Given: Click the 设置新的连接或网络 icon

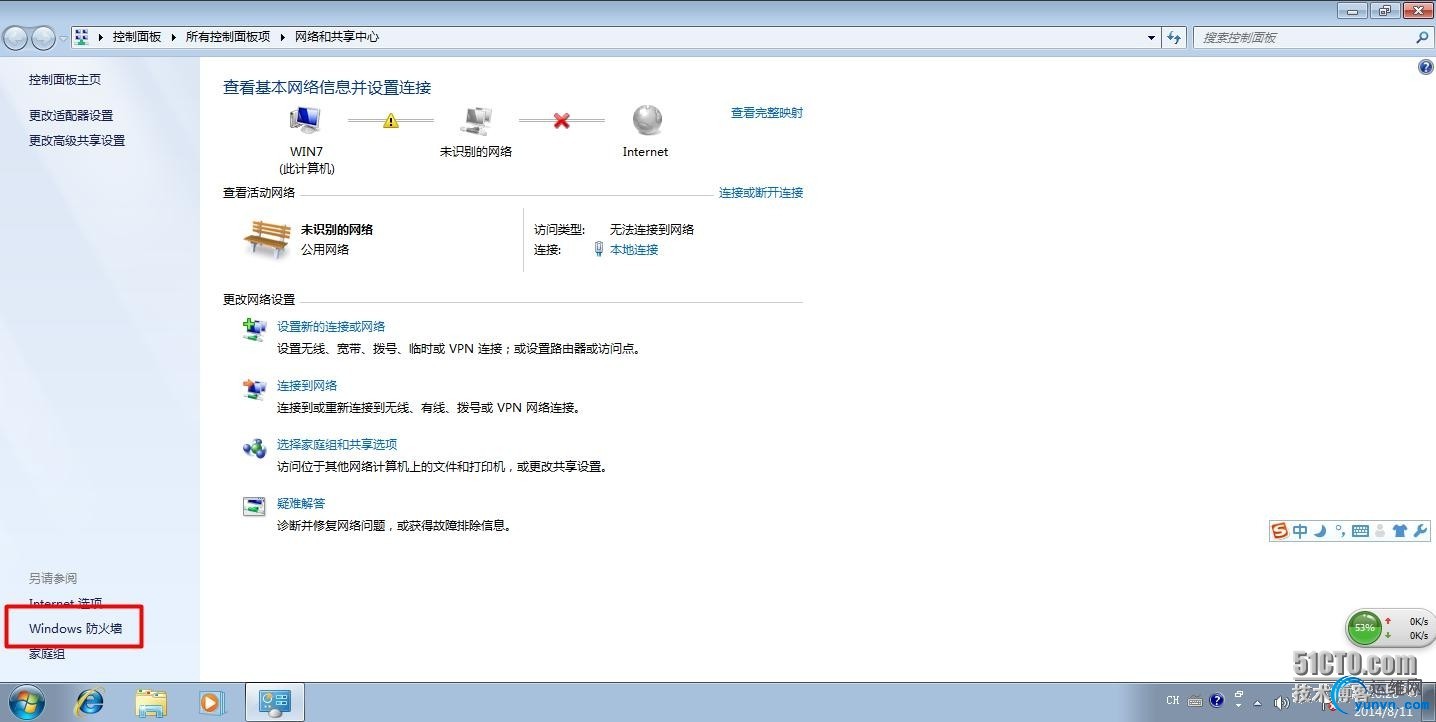Looking at the screenshot, I should click(255, 330).
